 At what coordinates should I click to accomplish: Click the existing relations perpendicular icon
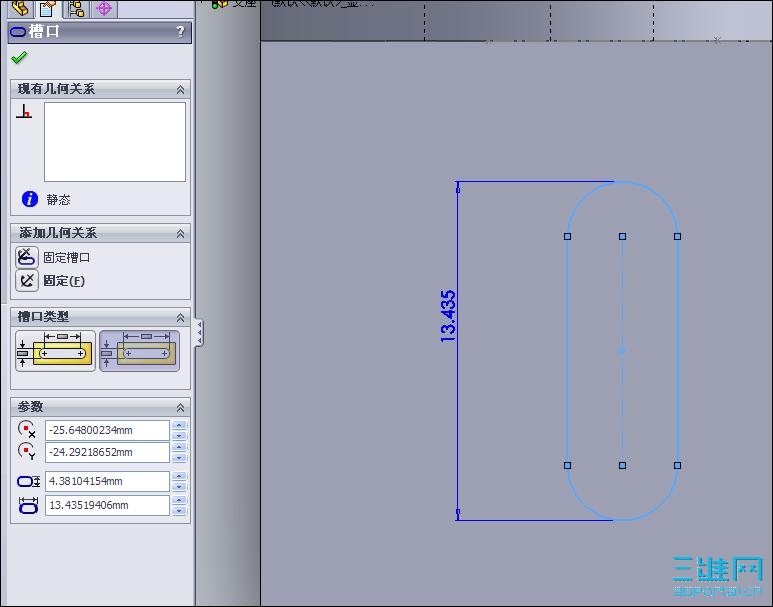click(x=24, y=111)
